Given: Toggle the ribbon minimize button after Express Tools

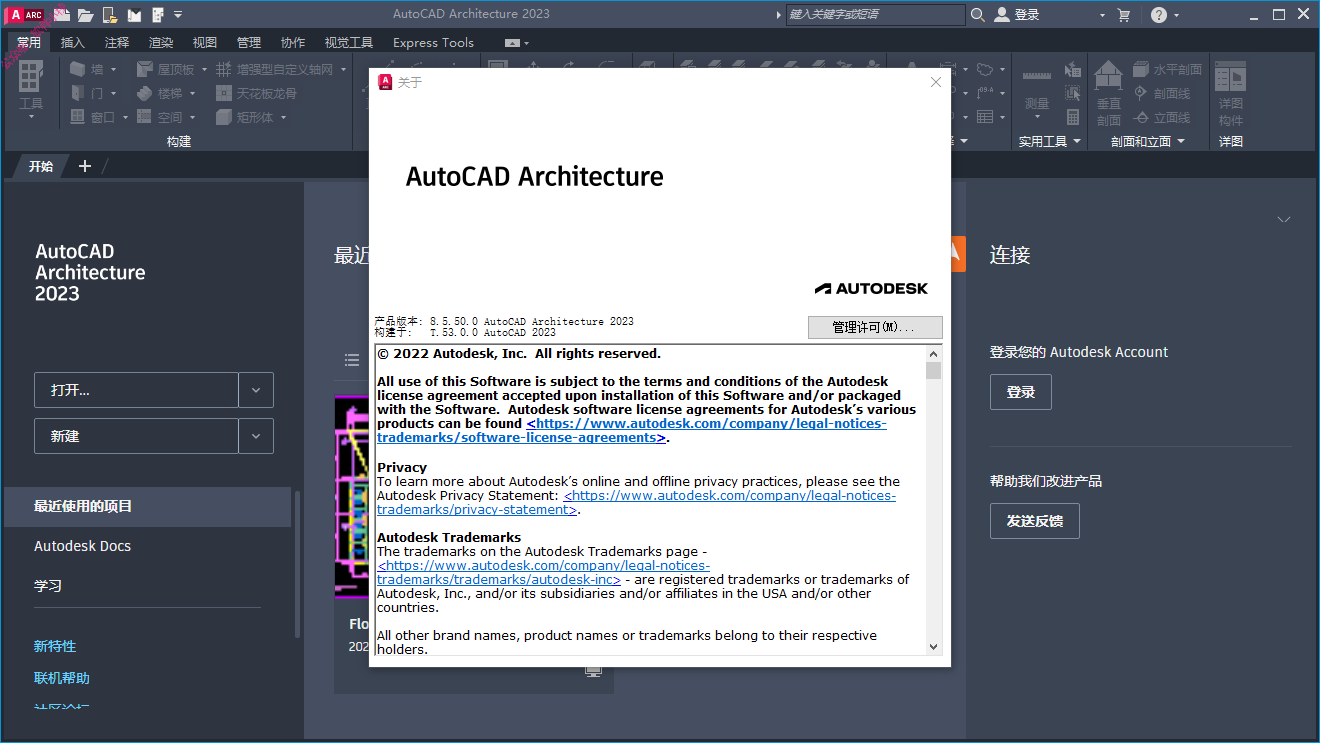Looking at the screenshot, I should pos(512,42).
